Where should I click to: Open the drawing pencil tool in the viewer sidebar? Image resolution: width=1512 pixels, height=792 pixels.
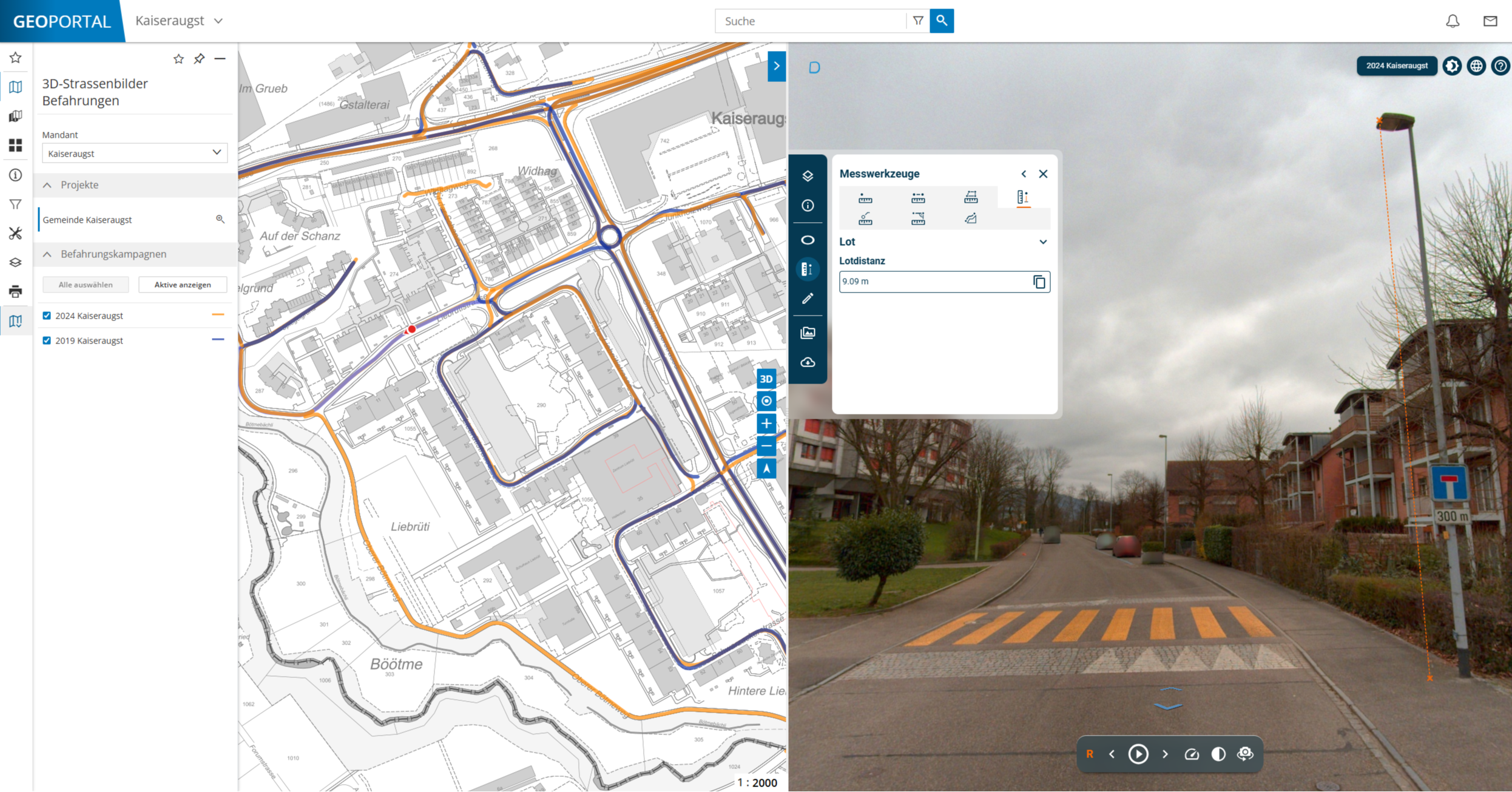click(808, 298)
